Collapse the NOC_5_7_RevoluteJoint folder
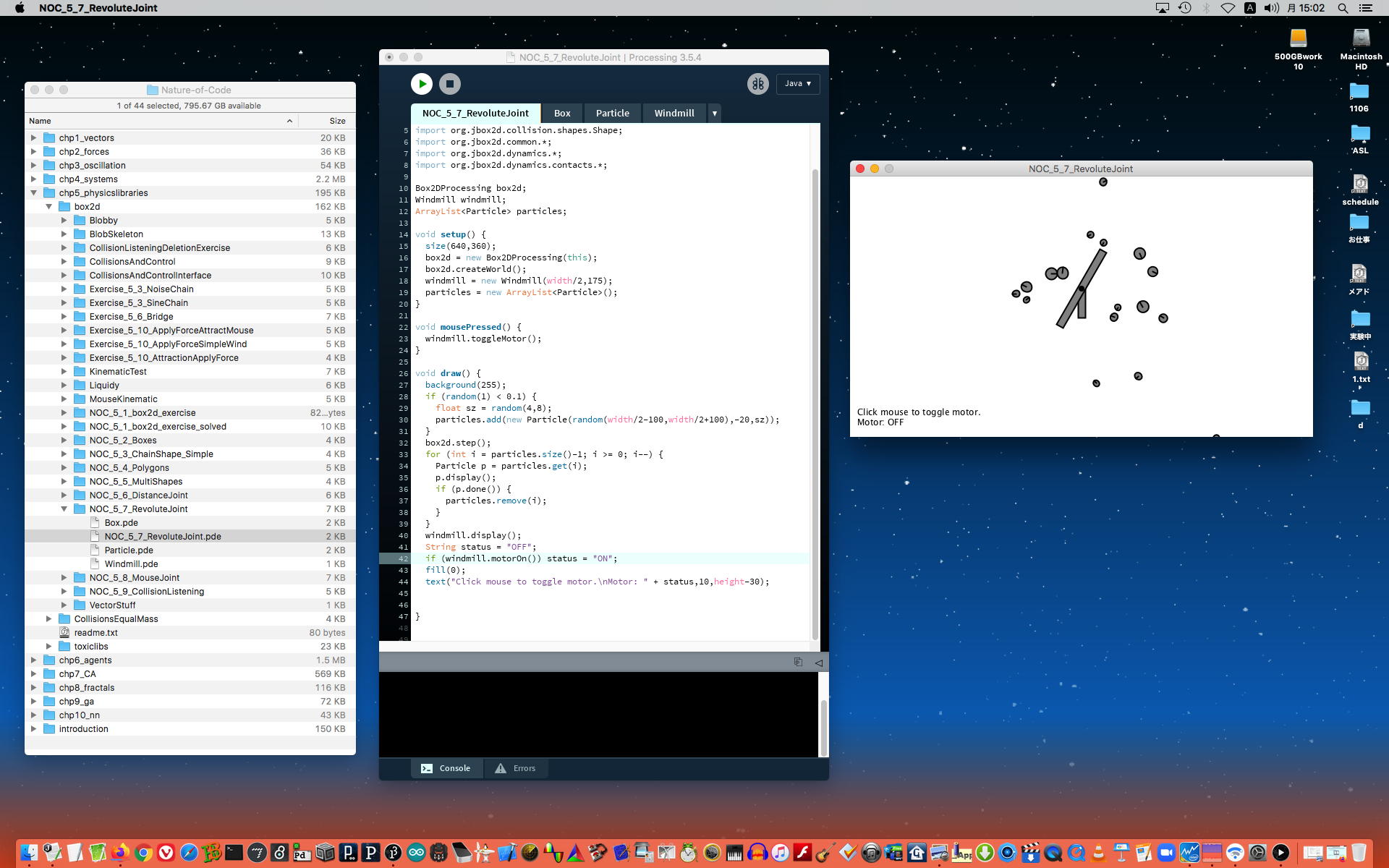This screenshot has width=1389, height=868. pos(64,509)
